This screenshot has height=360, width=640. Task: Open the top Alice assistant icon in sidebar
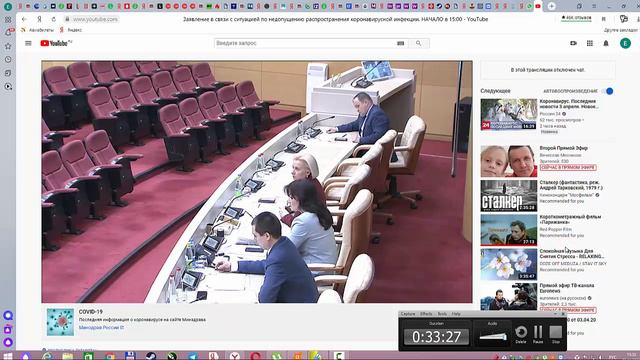tap(8, 316)
